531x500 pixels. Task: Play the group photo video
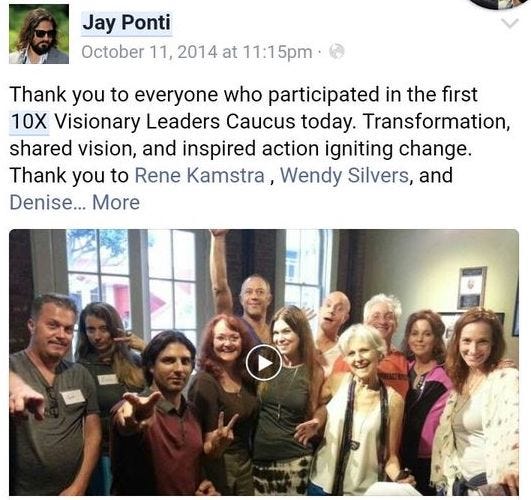pyautogui.click(x=264, y=363)
